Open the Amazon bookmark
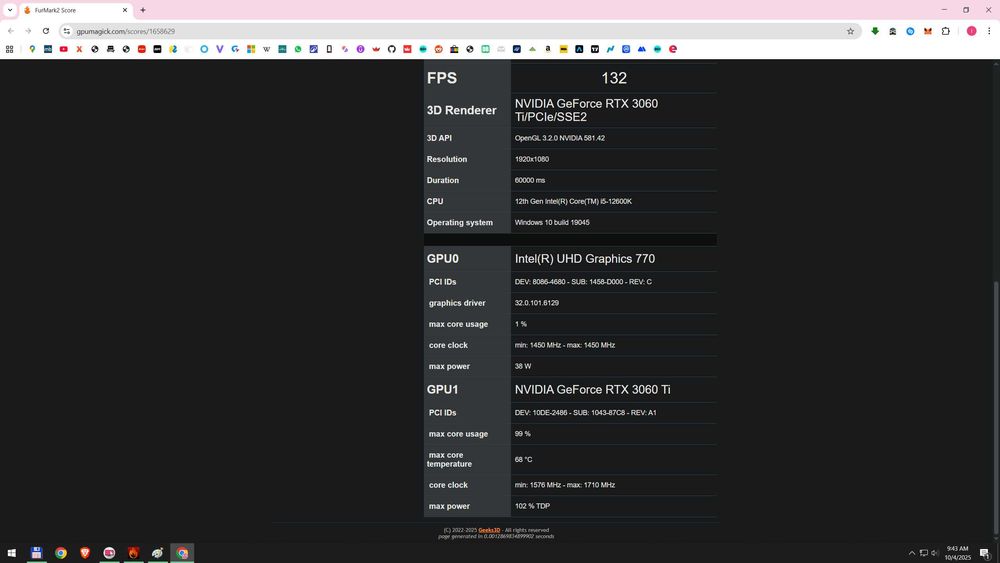 click(548, 49)
